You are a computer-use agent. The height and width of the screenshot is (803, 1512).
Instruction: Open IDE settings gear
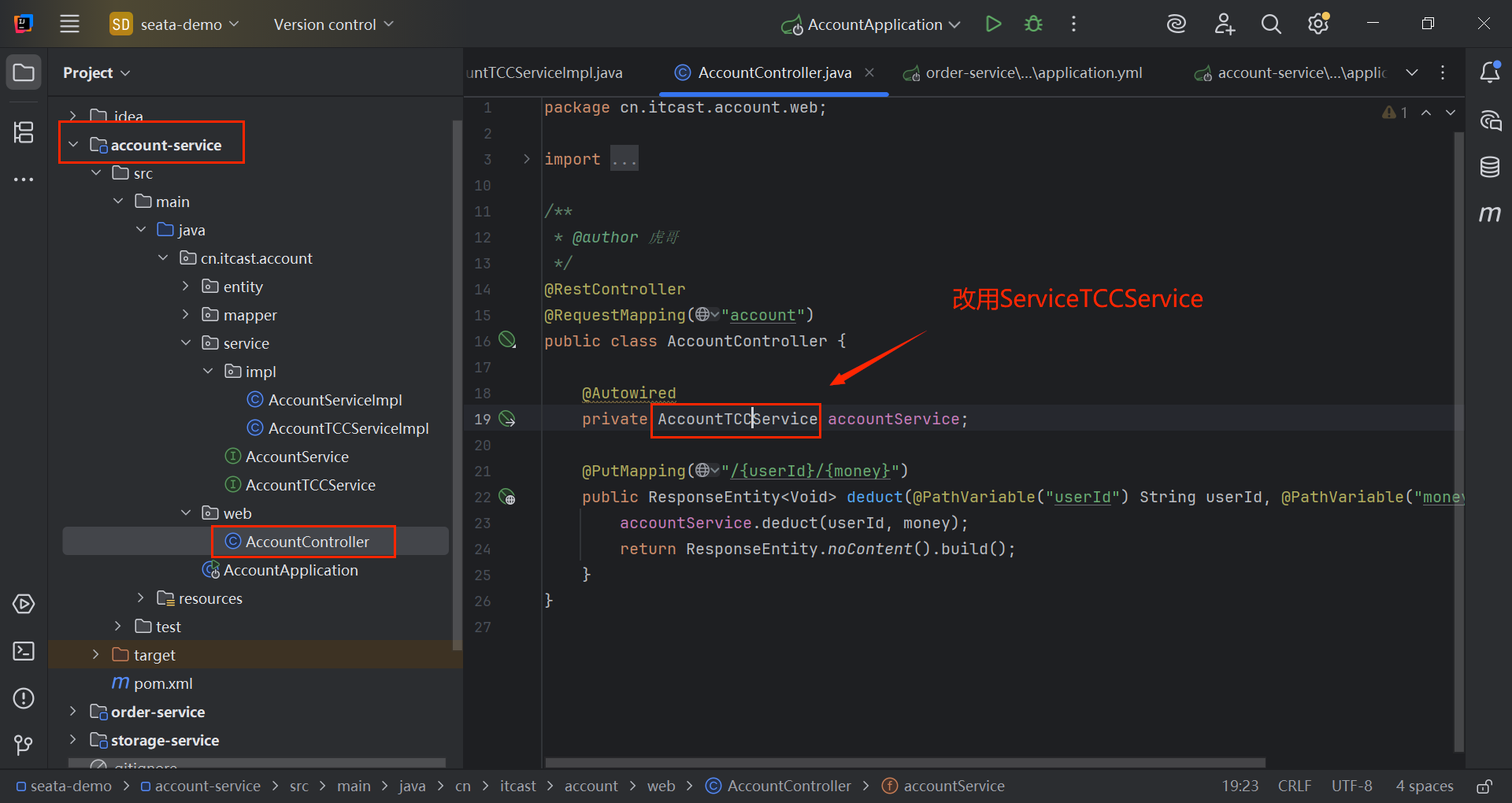coord(1318,24)
